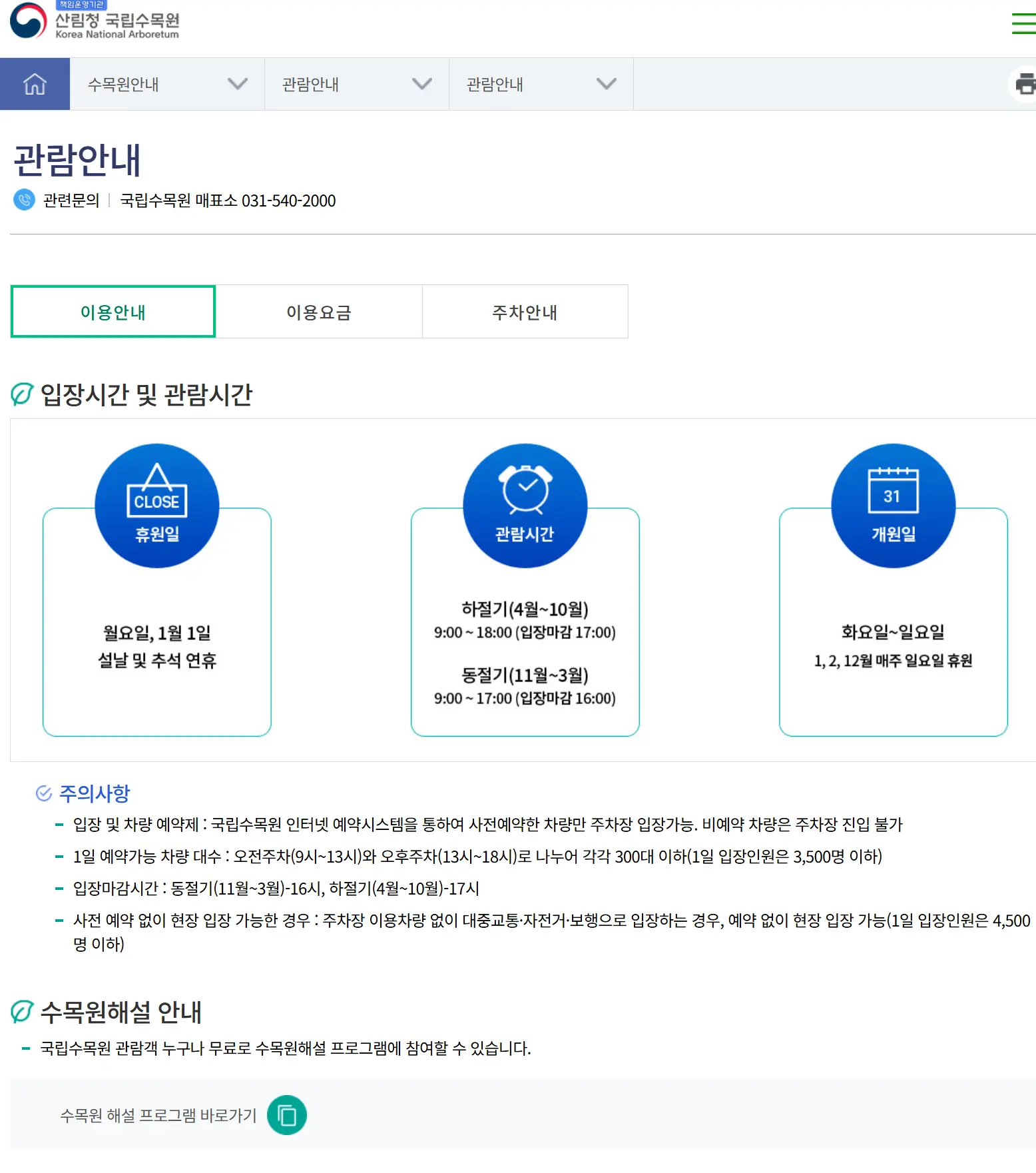Expand the last 관람안내 dropdown
The width and height of the screenshot is (1036, 1173).
pos(541,84)
